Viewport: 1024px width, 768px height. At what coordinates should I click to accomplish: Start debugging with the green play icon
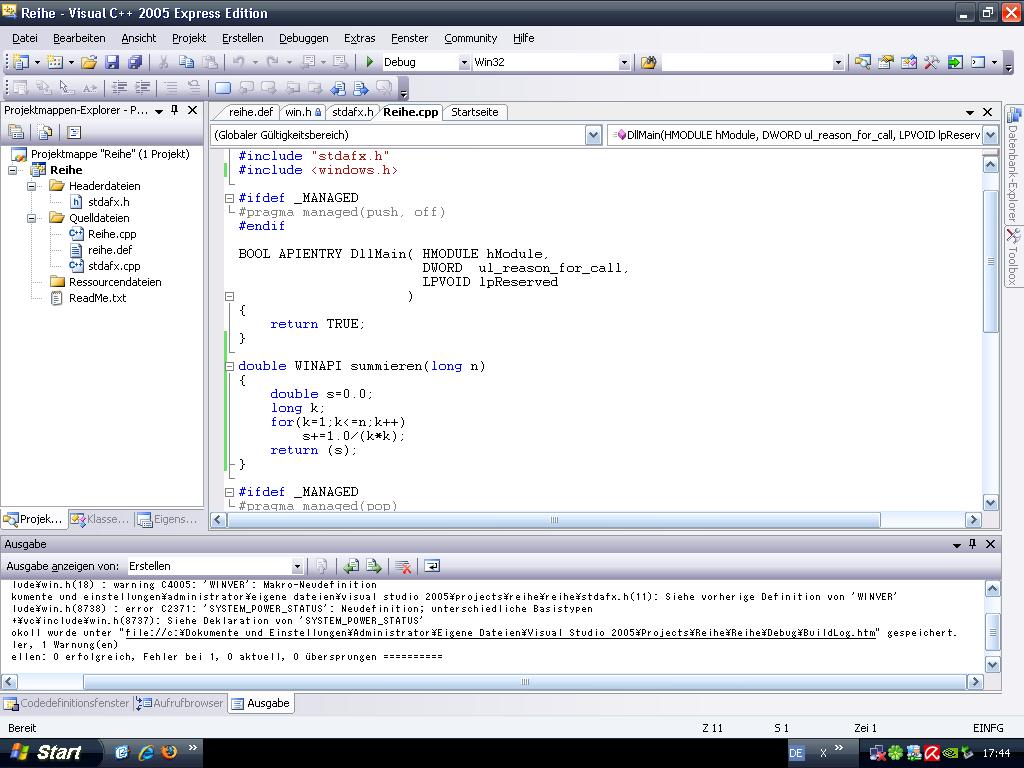(370, 62)
